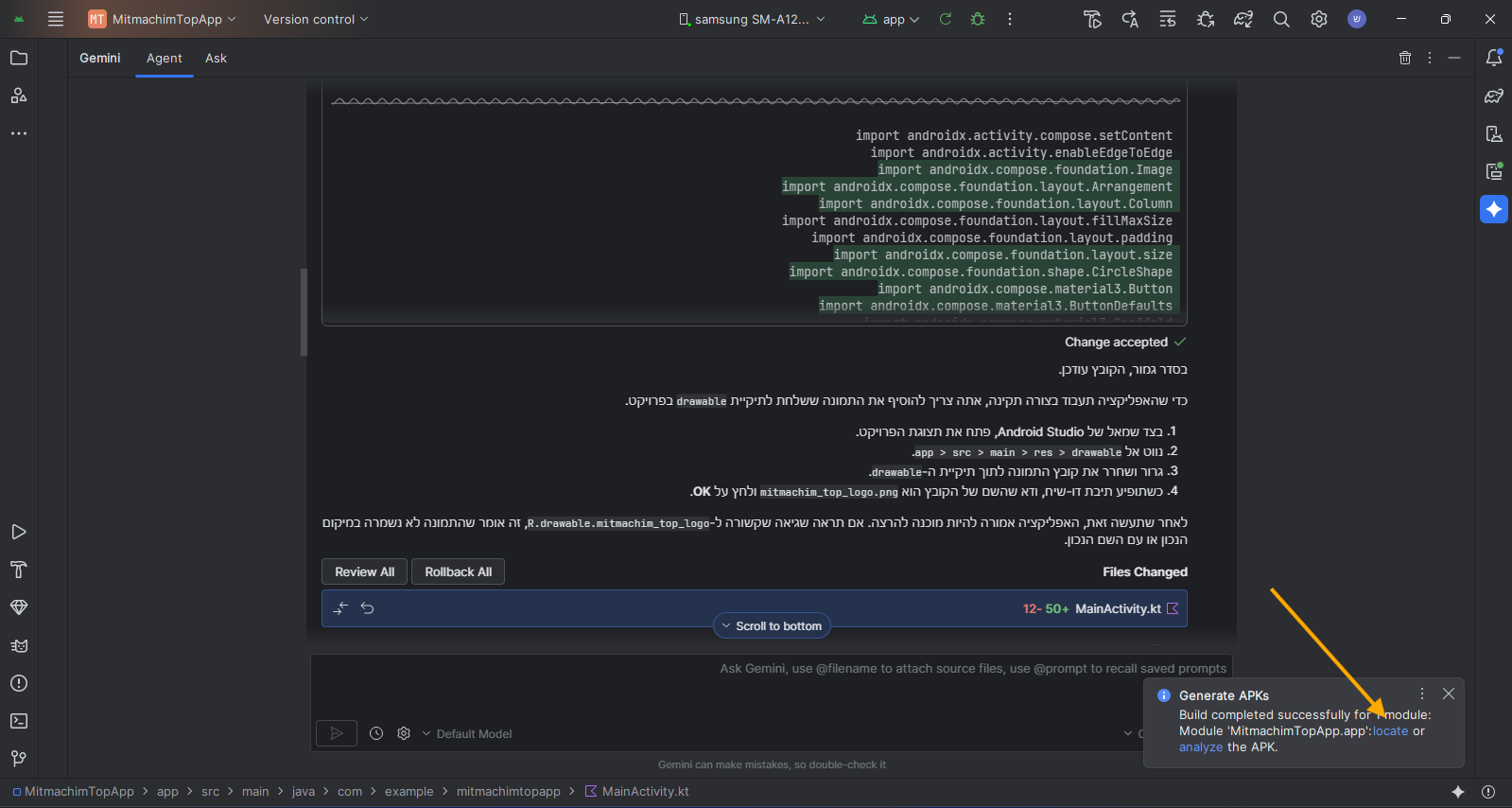Image resolution: width=1512 pixels, height=808 pixels.
Task: Click the Gemini star icon in right sidebar
Action: click(x=1494, y=209)
